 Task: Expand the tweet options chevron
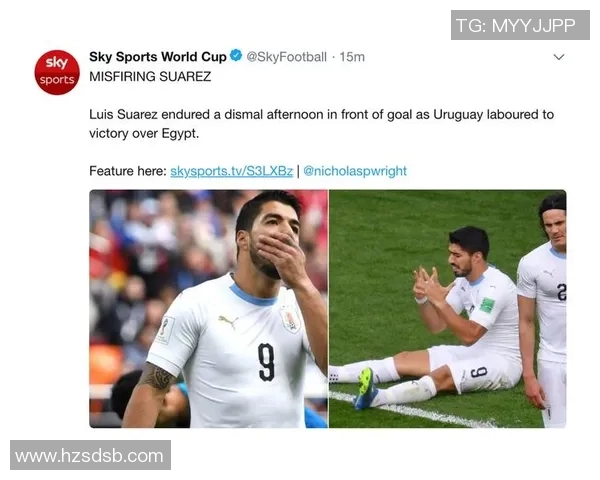[559, 57]
